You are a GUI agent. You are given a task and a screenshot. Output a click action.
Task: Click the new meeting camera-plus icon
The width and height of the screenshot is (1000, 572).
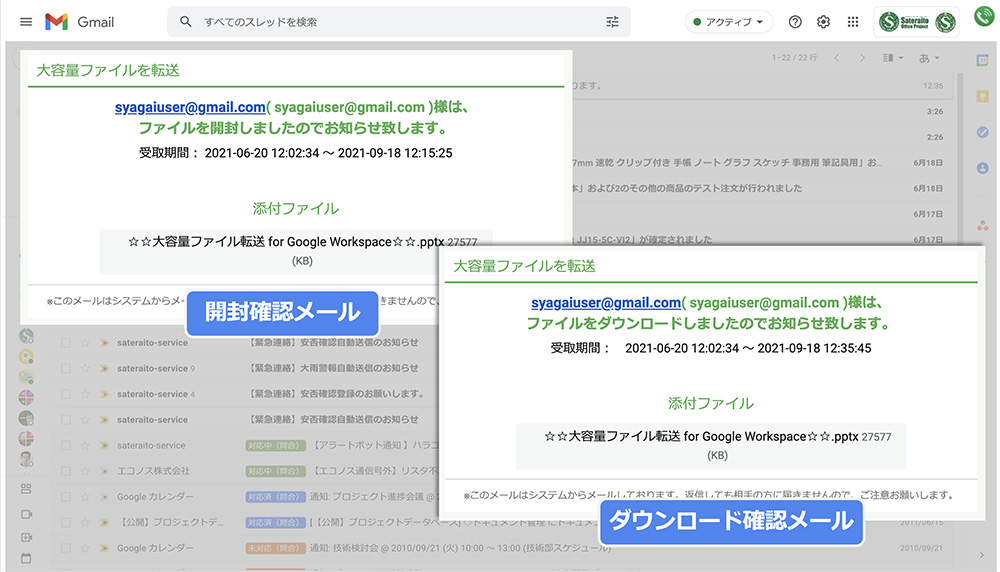(x=26, y=538)
